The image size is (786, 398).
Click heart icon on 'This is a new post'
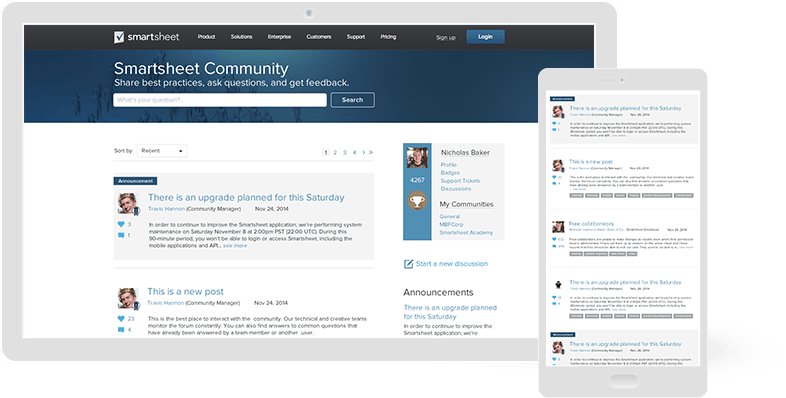tap(121, 318)
